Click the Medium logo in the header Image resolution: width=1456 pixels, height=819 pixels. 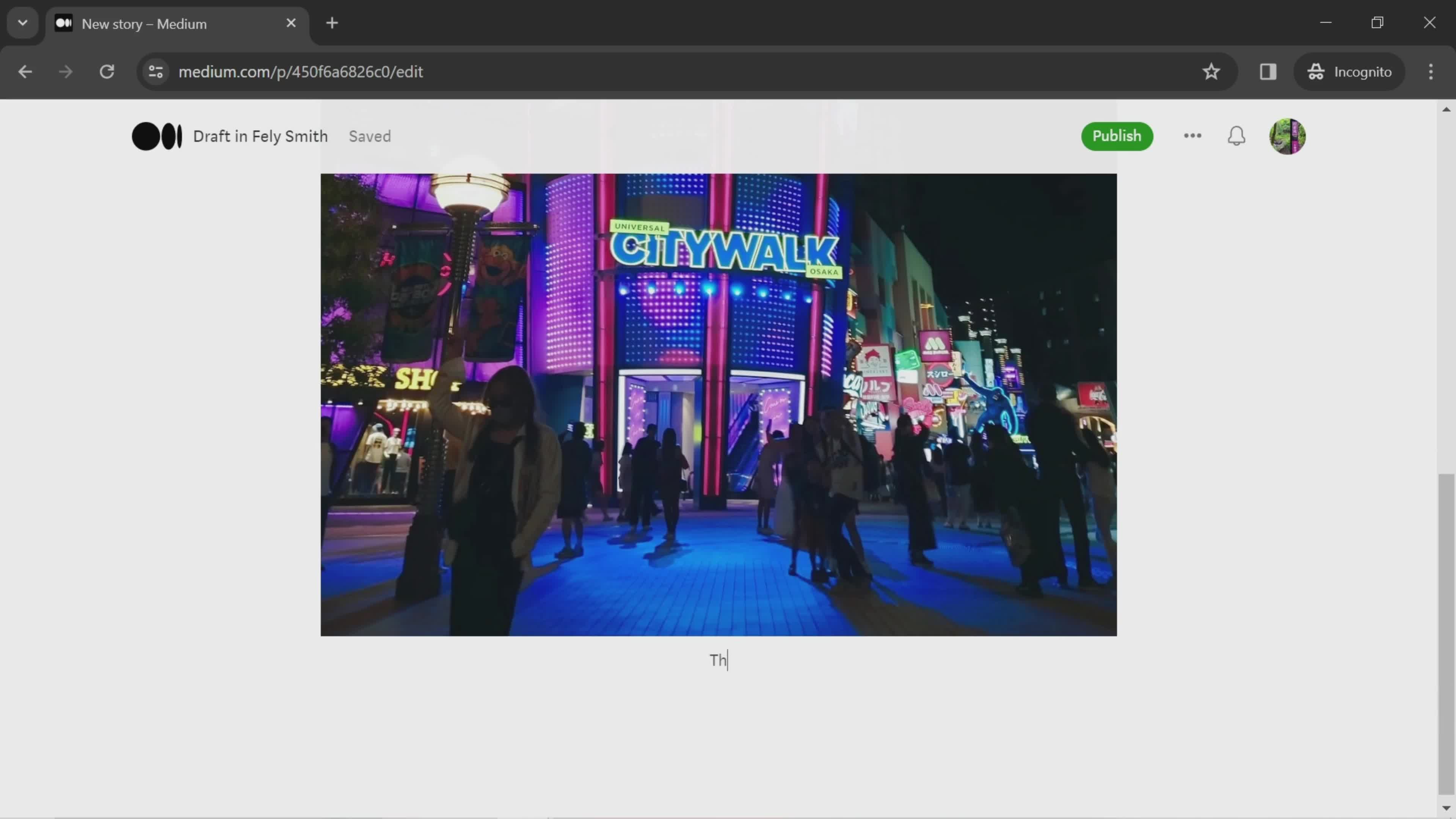[157, 136]
